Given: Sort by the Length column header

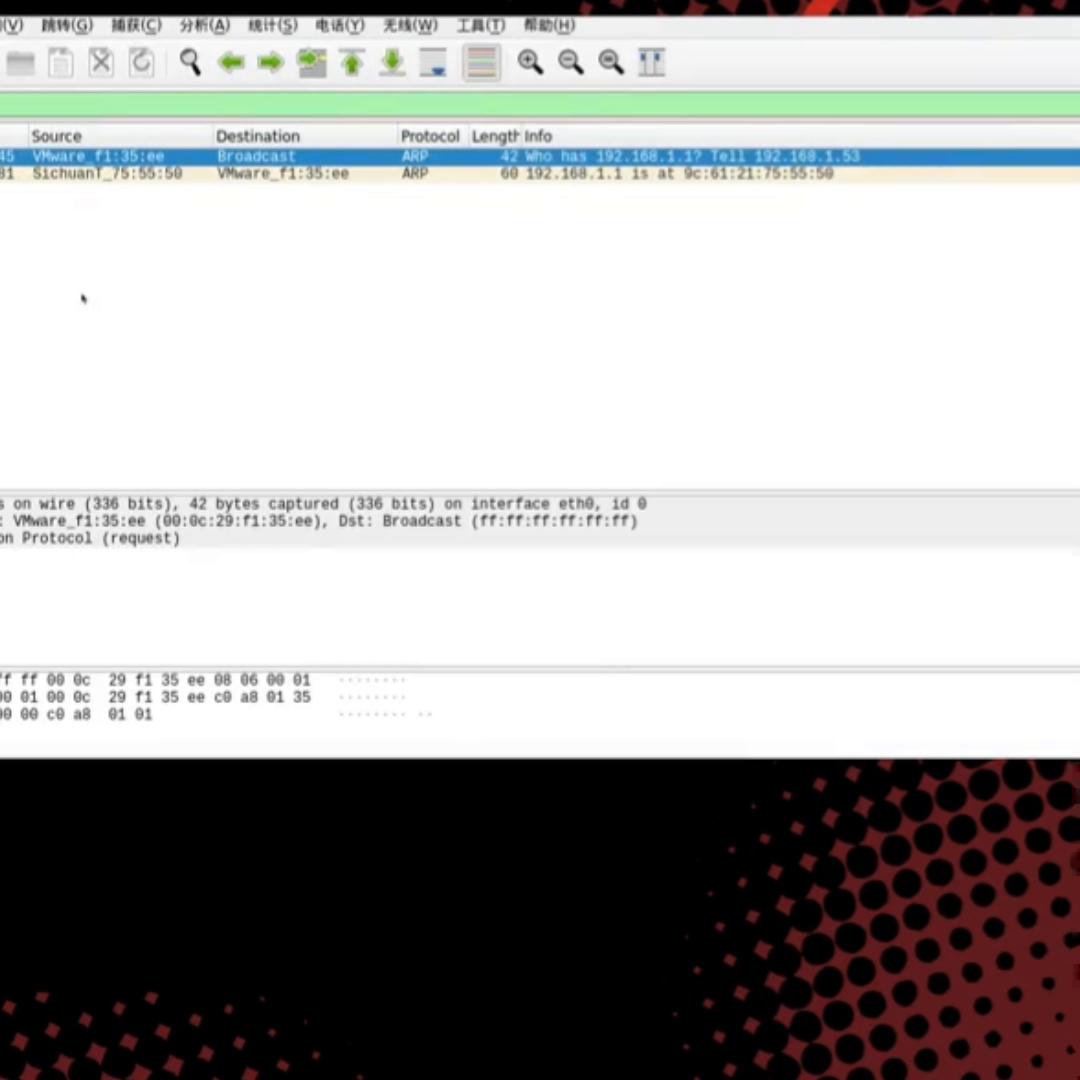Looking at the screenshot, I should pyautogui.click(x=495, y=136).
